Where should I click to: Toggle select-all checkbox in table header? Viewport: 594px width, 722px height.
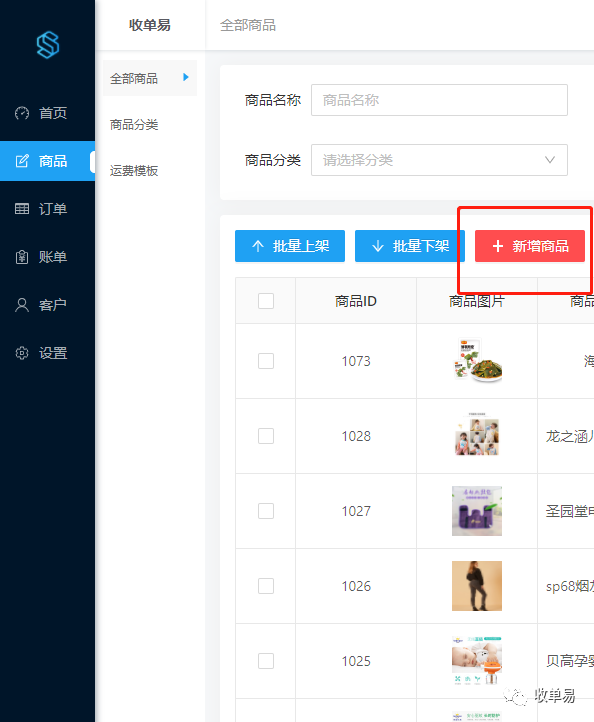(x=266, y=301)
